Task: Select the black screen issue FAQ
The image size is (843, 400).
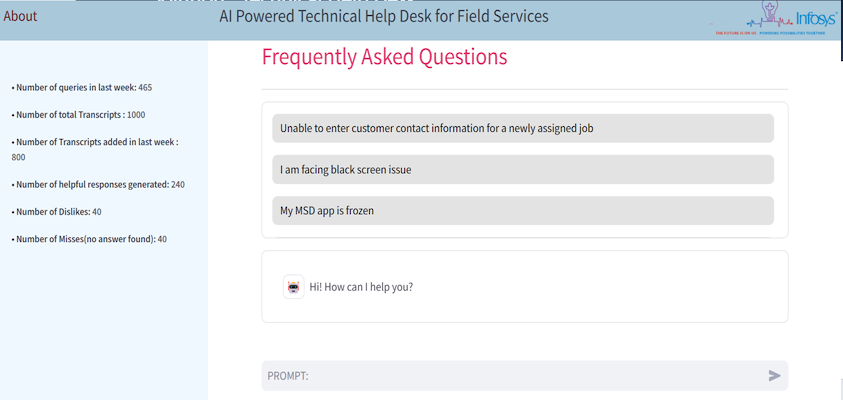Action: click(523, 170)
